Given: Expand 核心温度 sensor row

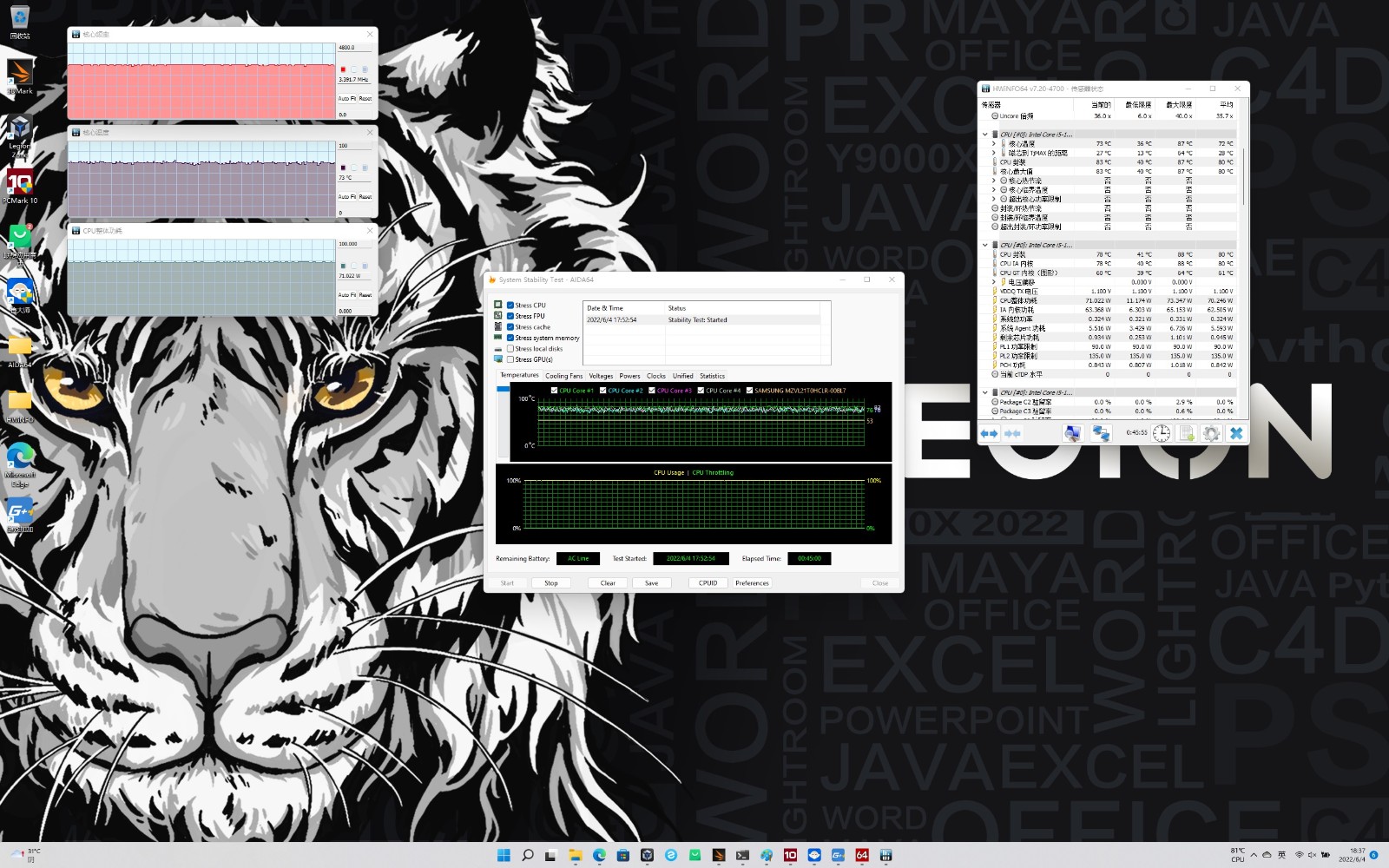Looking at the screenshot, I should (994, 144).
